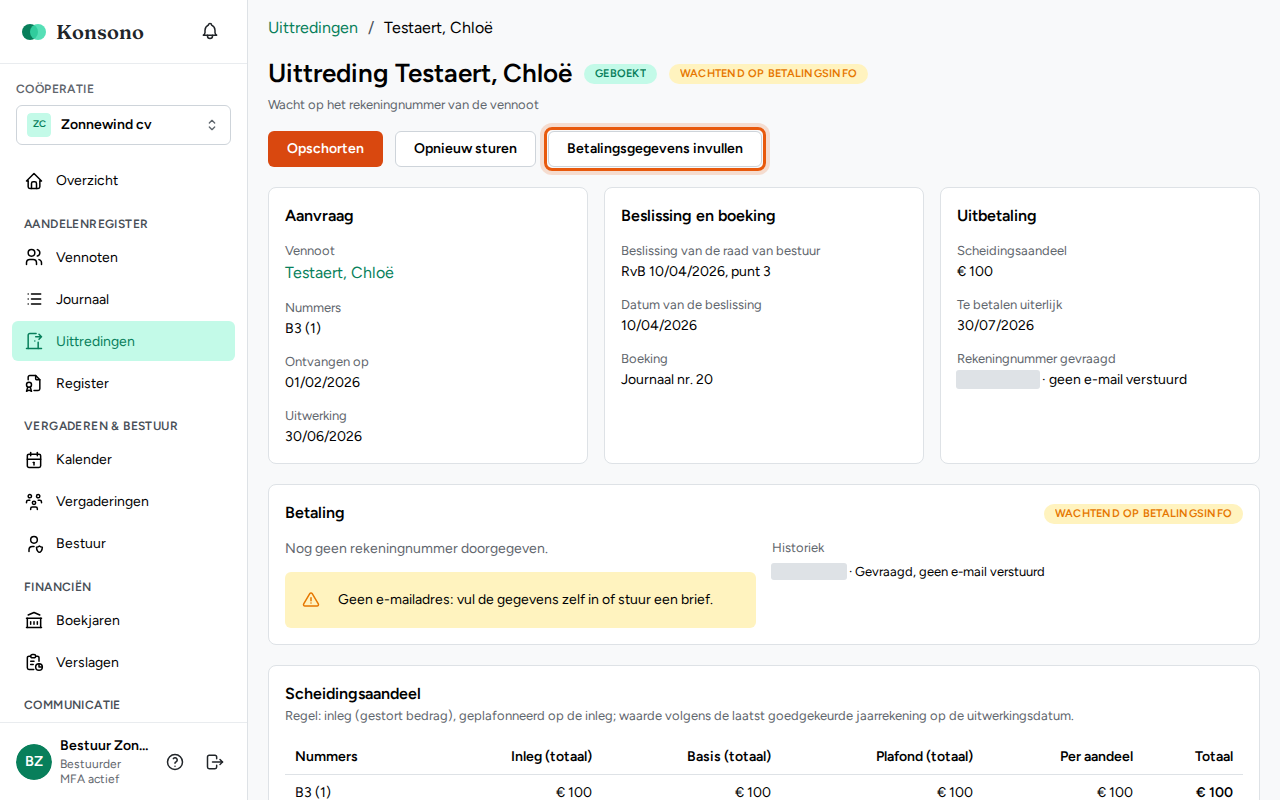Viewport: 1280px width, 800px height.
Task: Open the Bestuur menu item
Action: point(124,543)
